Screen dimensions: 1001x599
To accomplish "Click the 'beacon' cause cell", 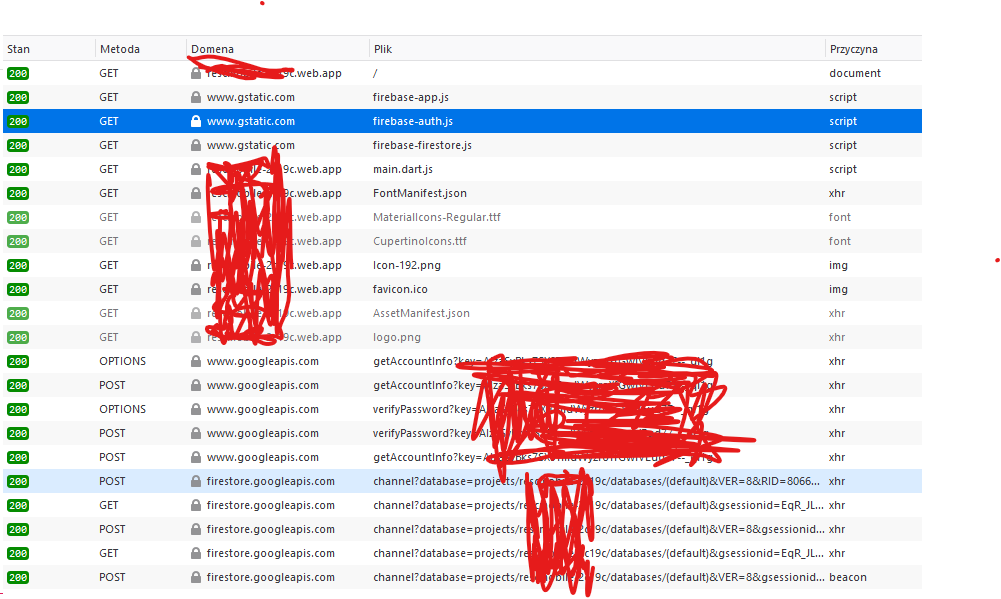I will pos(848,577).
